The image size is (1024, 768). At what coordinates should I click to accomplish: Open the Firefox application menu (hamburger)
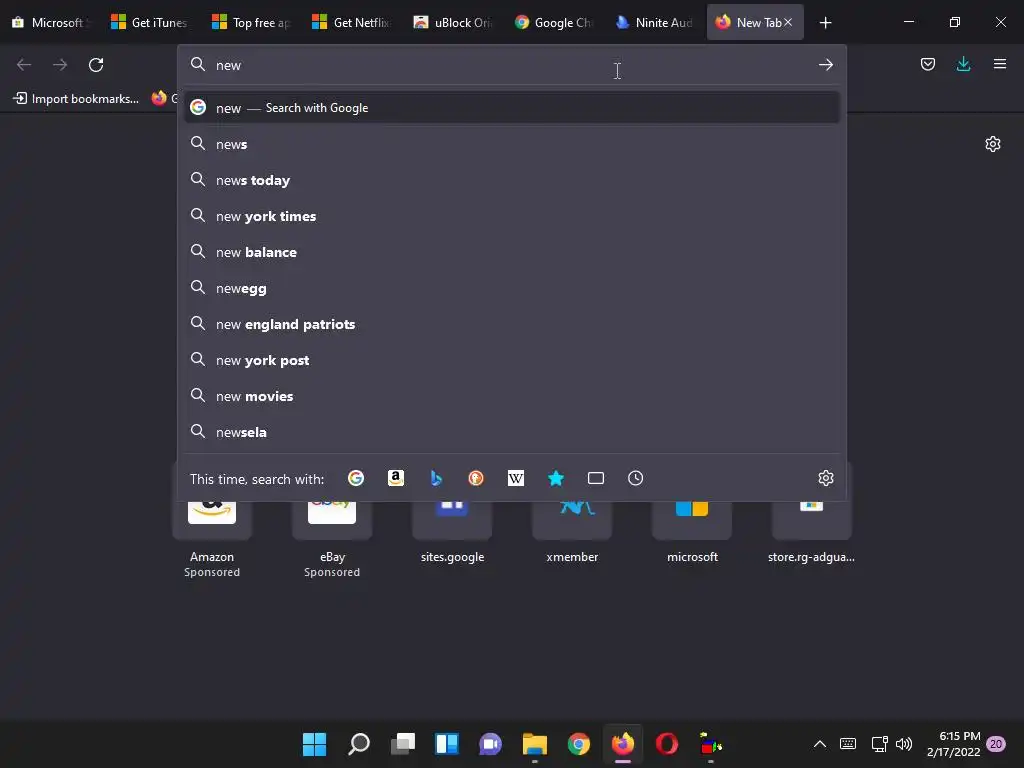[x=999, y=64]
